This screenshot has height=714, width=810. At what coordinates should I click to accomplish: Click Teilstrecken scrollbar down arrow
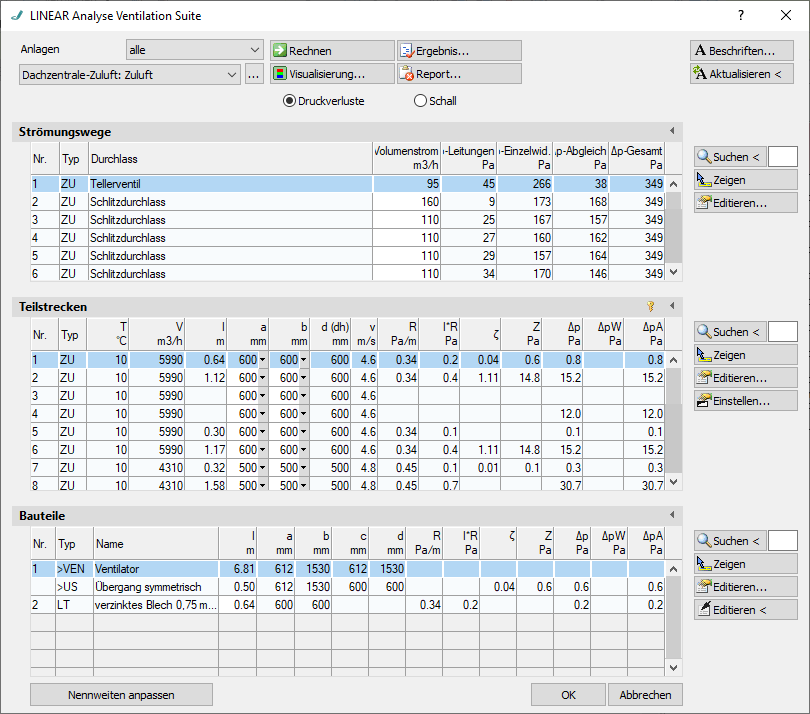point(673,482)
